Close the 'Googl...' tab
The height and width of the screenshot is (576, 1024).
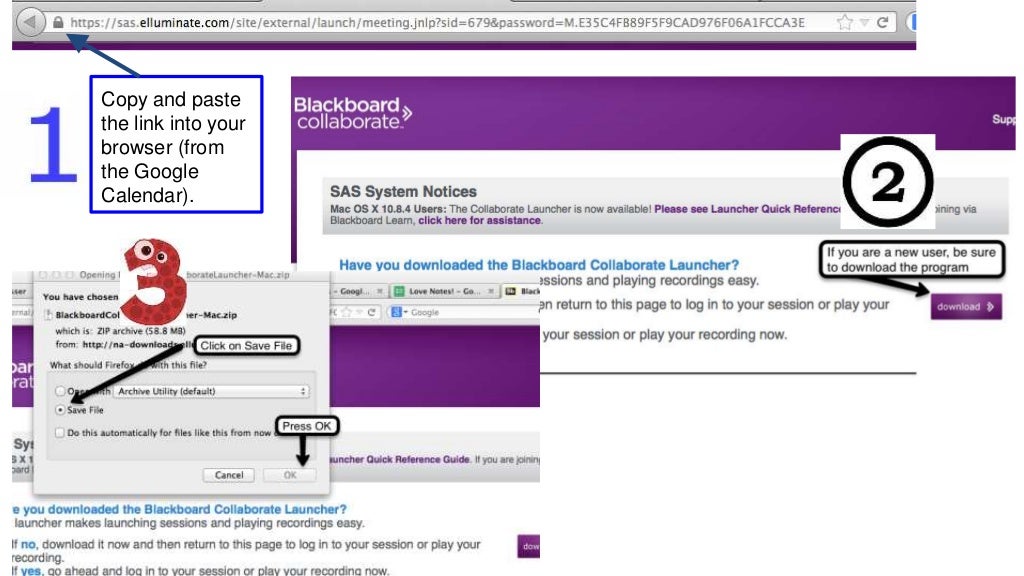(x=379, y=291)
